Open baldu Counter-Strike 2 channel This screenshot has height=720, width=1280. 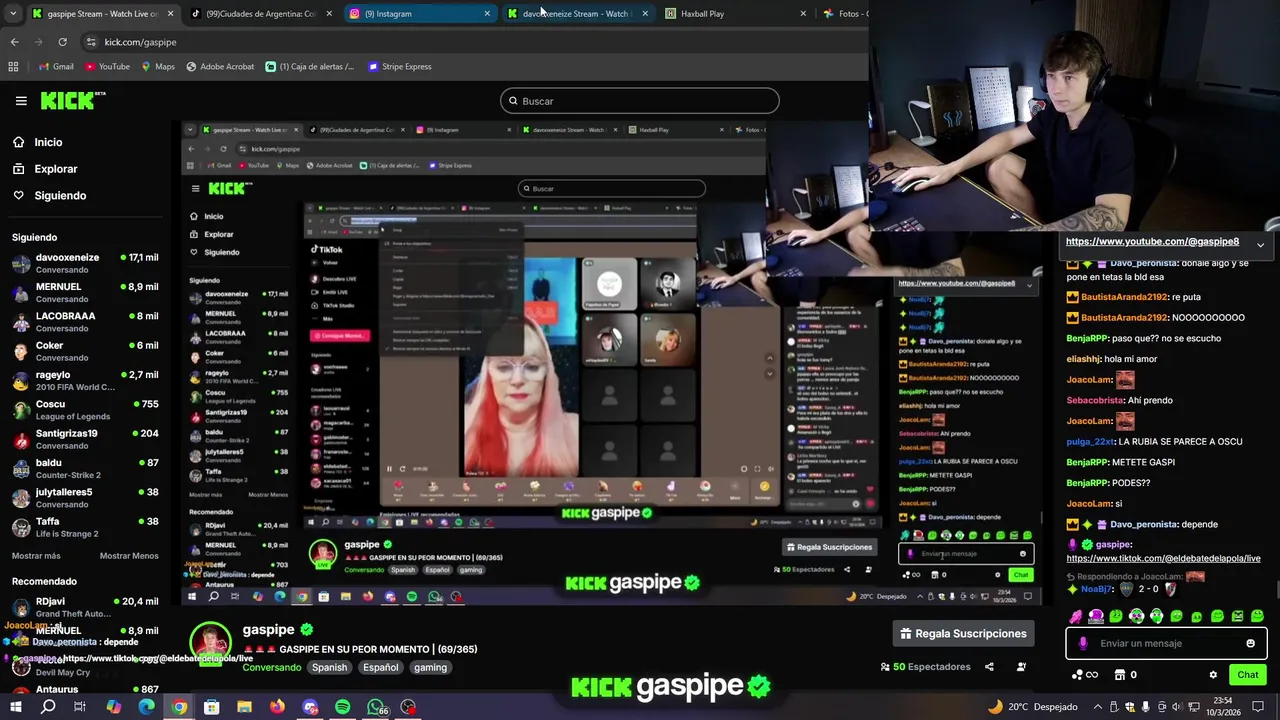coord(84,469)
